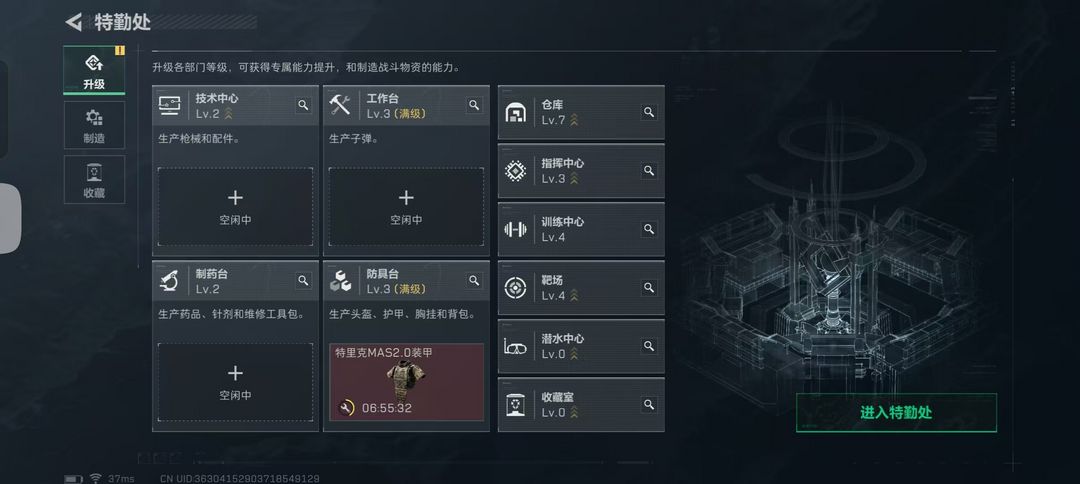Inspect 工作台 with its magnifier icon
Image resolution: width=1080 pixels, height=484 pixels.
click(x=474, y=105)
